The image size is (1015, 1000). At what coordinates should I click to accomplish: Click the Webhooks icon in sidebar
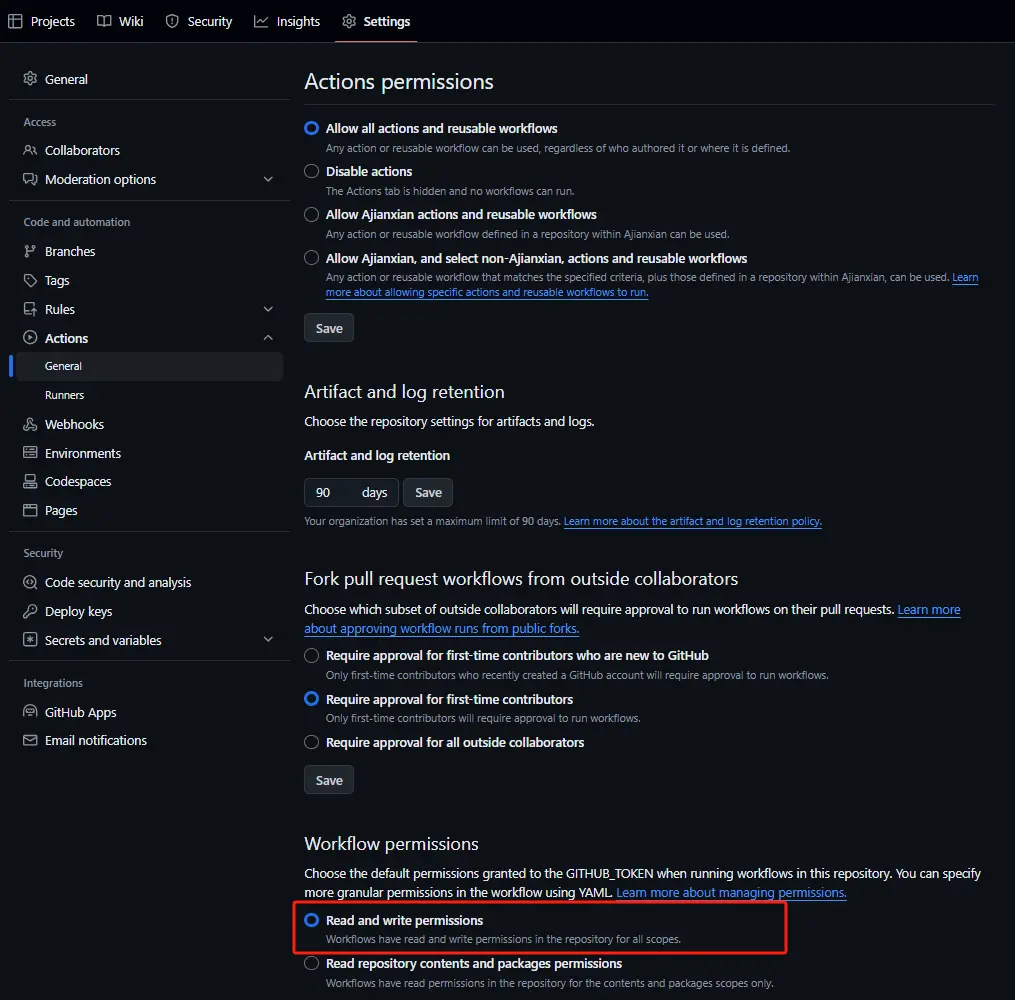click(30, 425)
